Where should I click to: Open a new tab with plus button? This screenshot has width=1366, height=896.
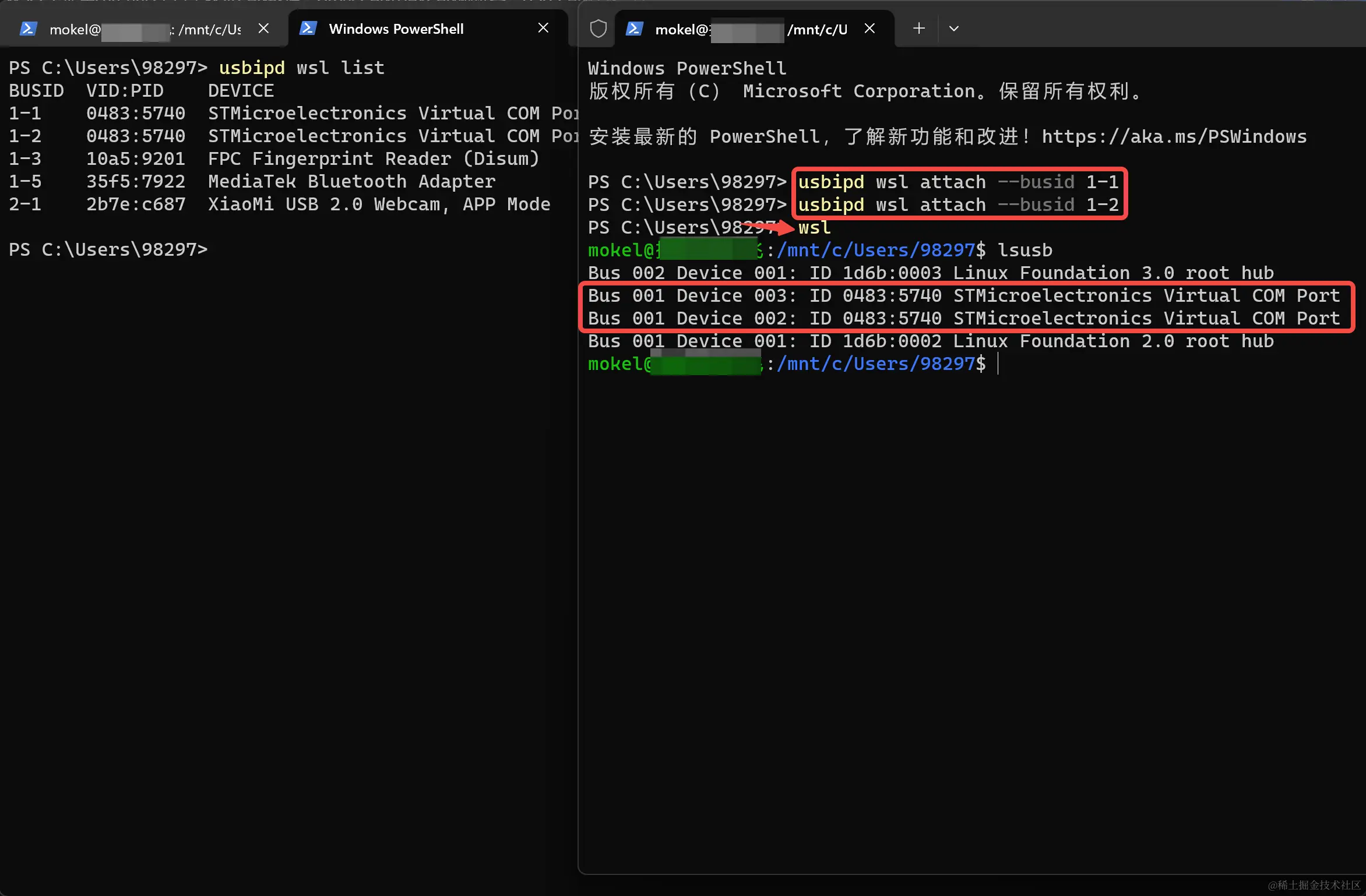point(918,29)
